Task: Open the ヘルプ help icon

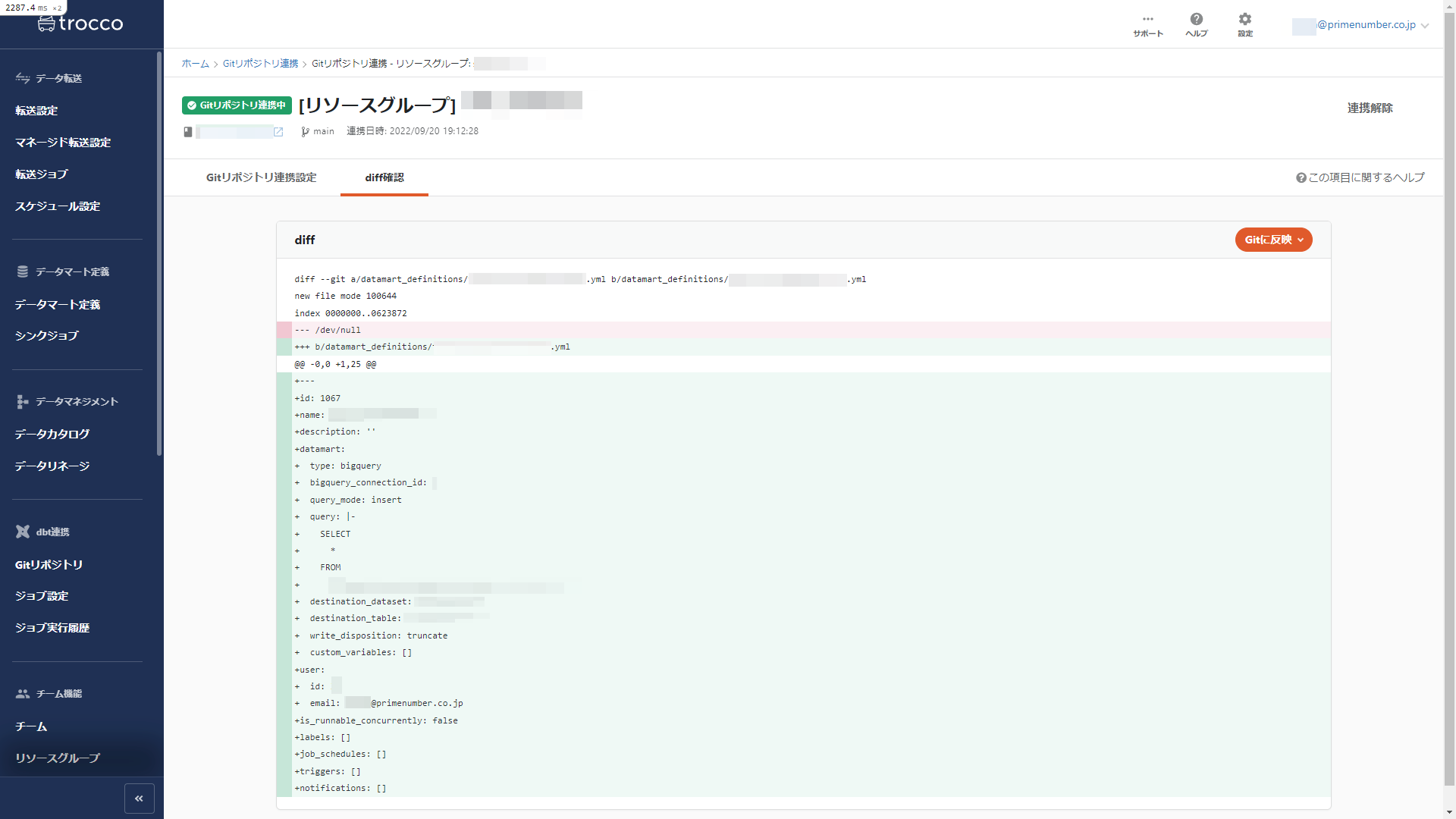Action: tap(1196, 25)
